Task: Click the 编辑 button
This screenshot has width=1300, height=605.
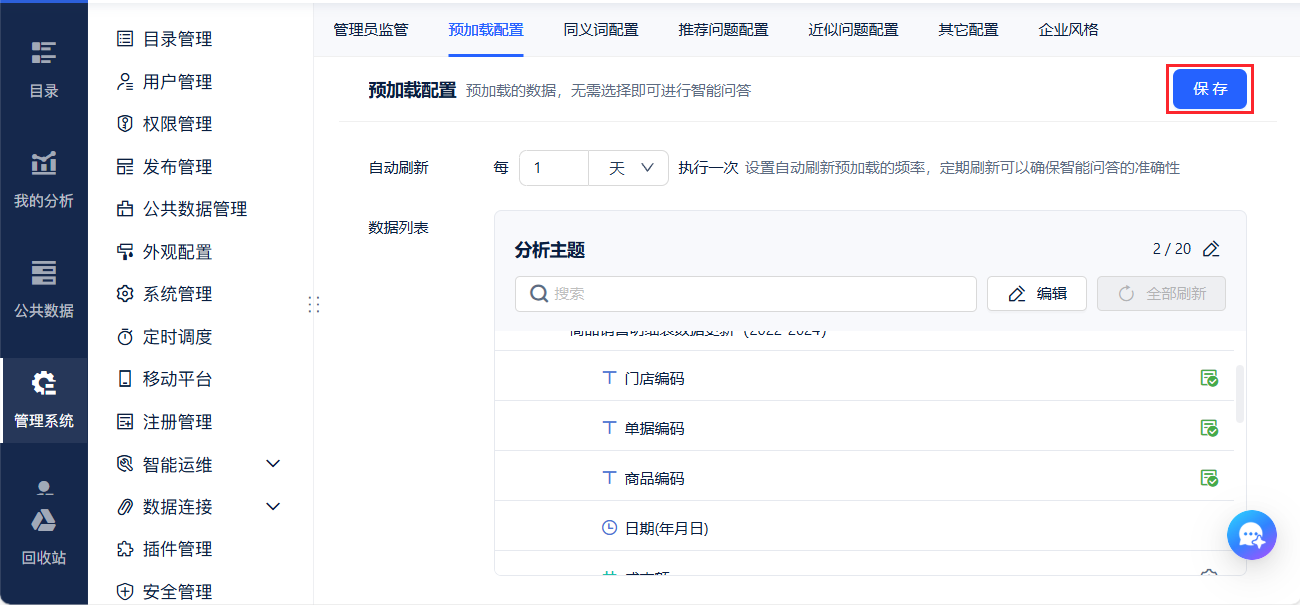Action: pyautogui.click(x=1037, y=294)
